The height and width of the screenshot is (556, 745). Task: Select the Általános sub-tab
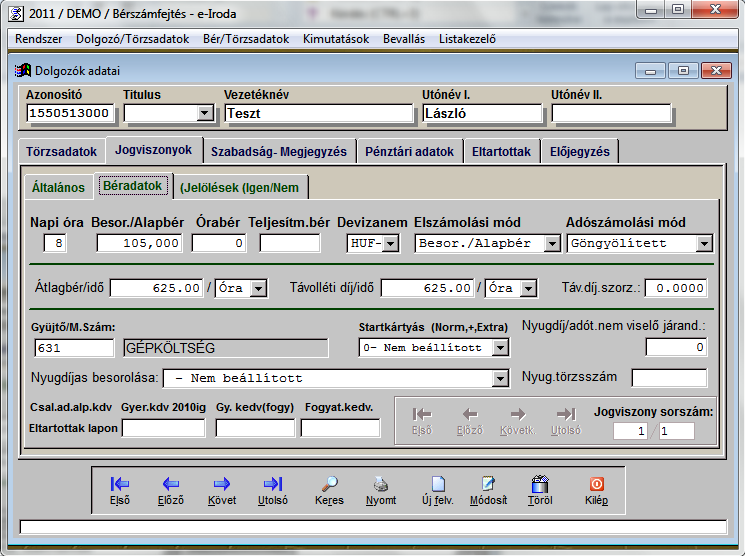click(60, 187)
